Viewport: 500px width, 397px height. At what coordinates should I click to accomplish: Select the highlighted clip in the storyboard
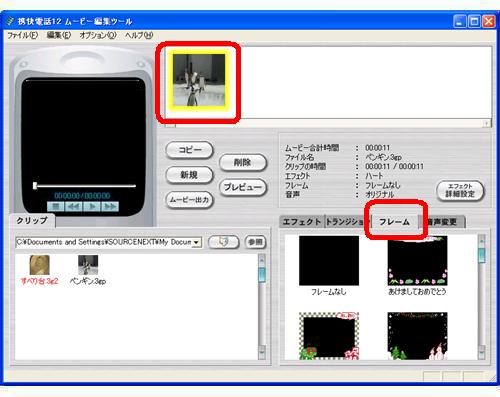pyautogui.click(x=199, y=80)
